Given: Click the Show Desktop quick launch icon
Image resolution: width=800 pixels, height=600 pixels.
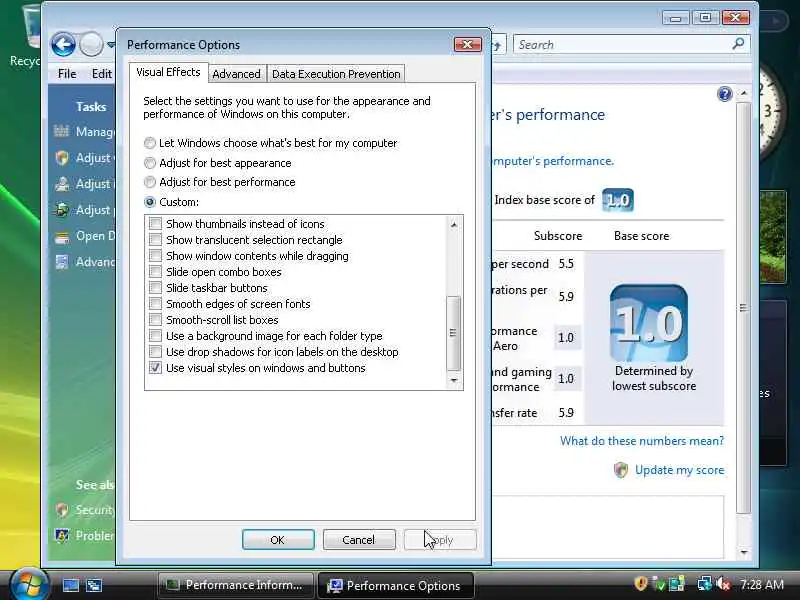Looking at the screenshot, I should click(71, 585).
